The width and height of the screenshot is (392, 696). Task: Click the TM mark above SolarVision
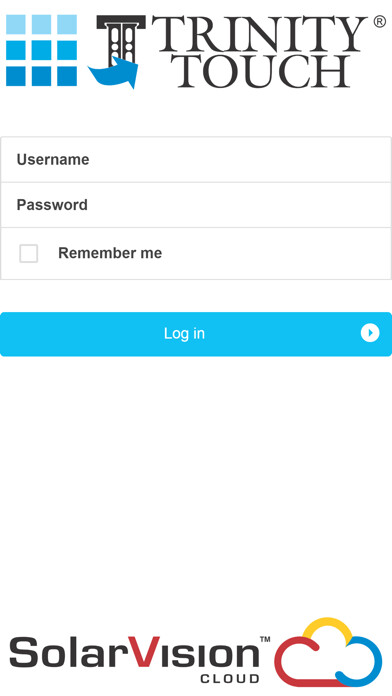click(x=265, y=639)
